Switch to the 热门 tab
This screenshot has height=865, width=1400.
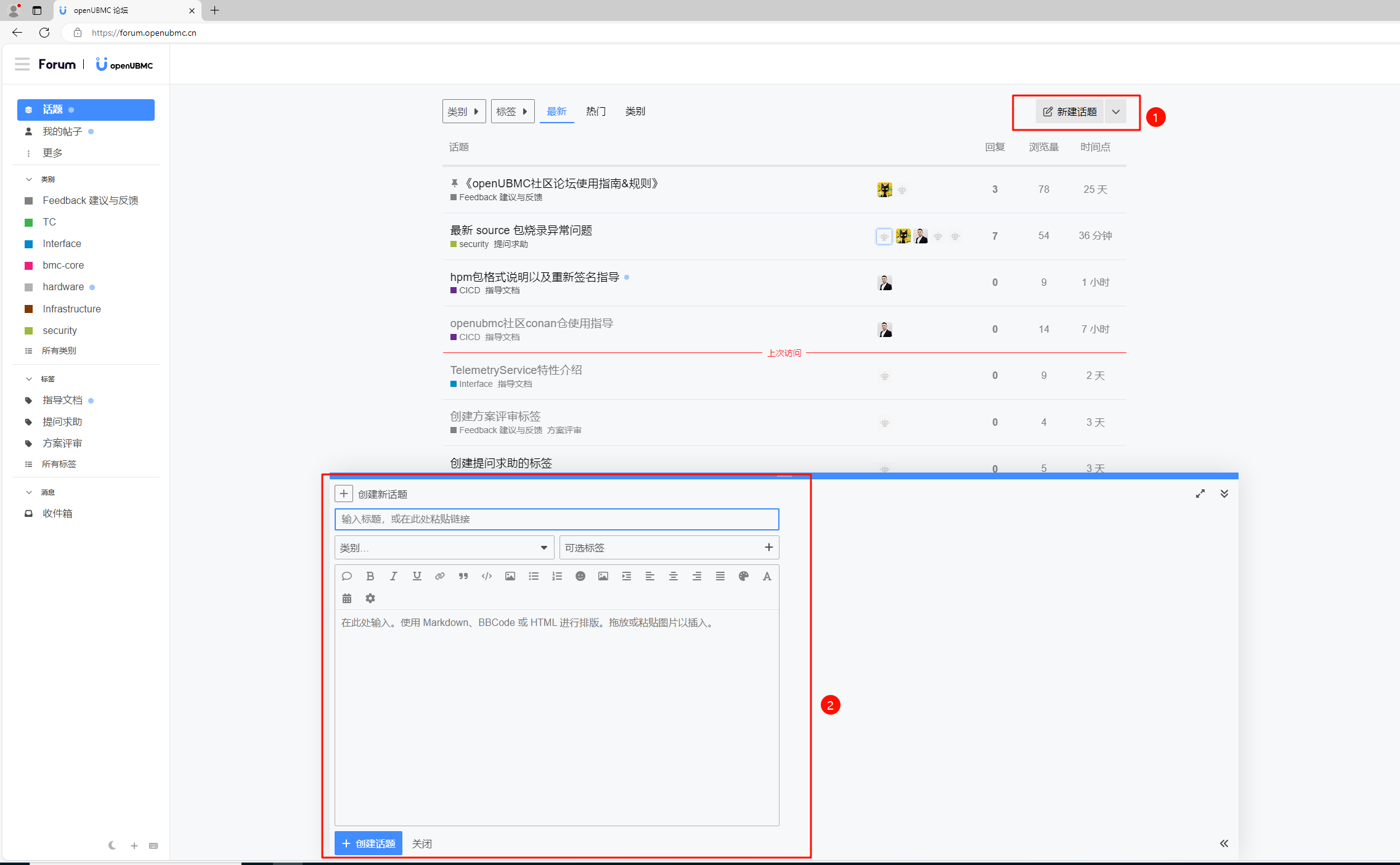(595, 112)
